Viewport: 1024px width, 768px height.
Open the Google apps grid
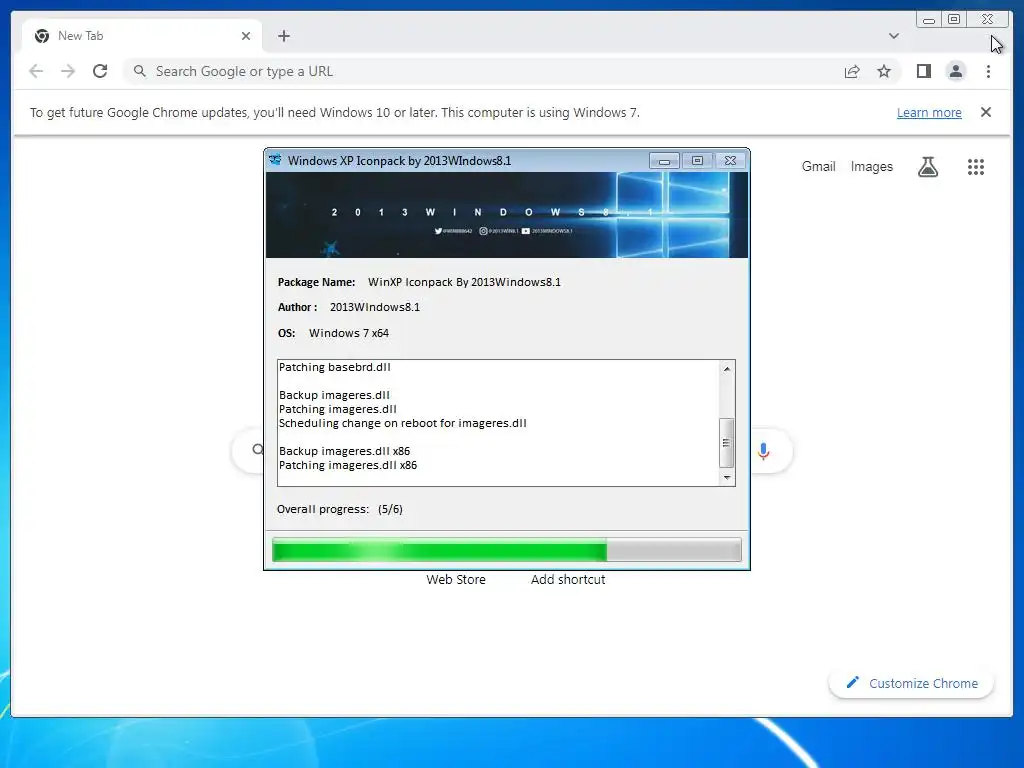coord(975,167)
